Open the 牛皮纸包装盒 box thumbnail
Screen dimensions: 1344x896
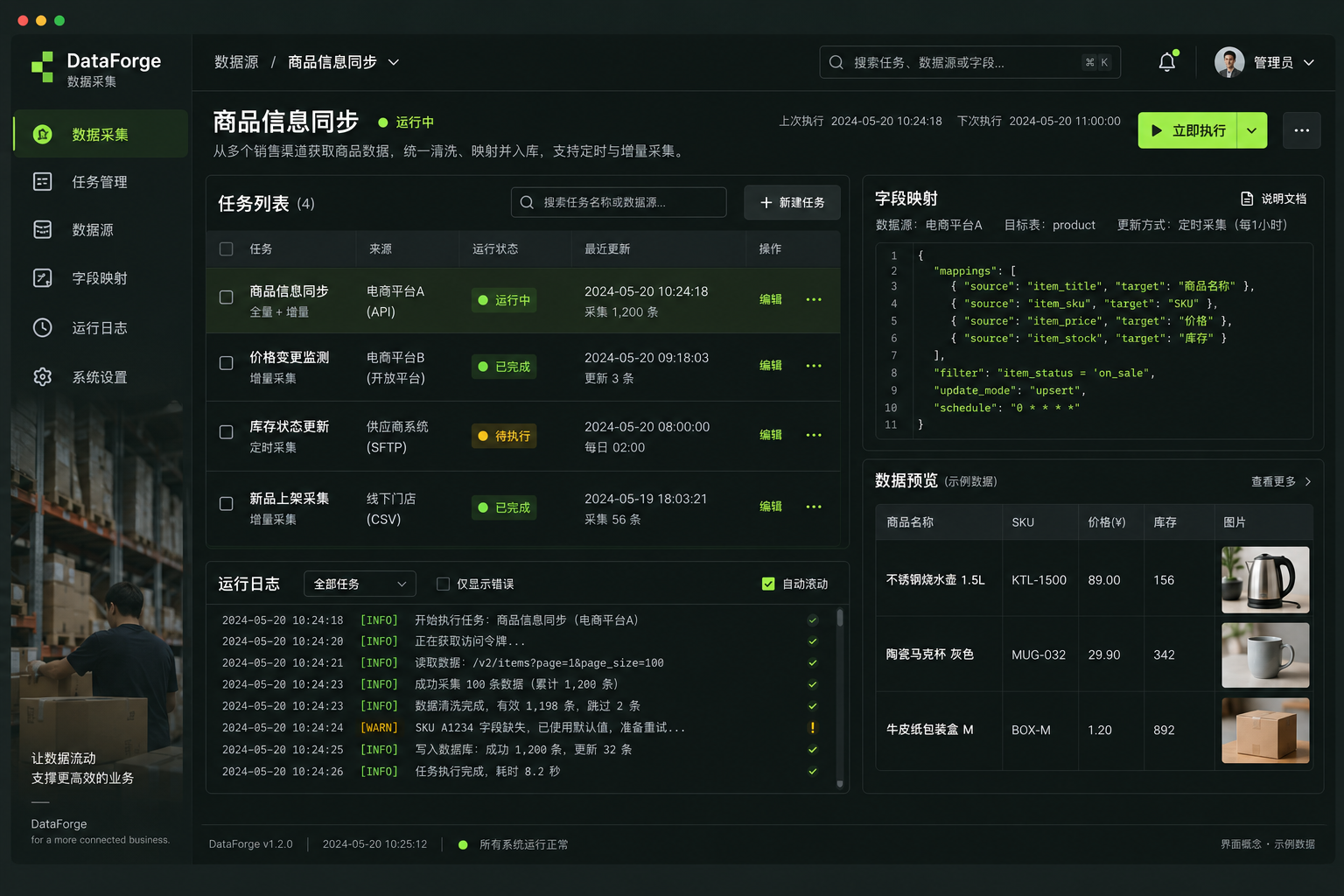click(1265, 730)
